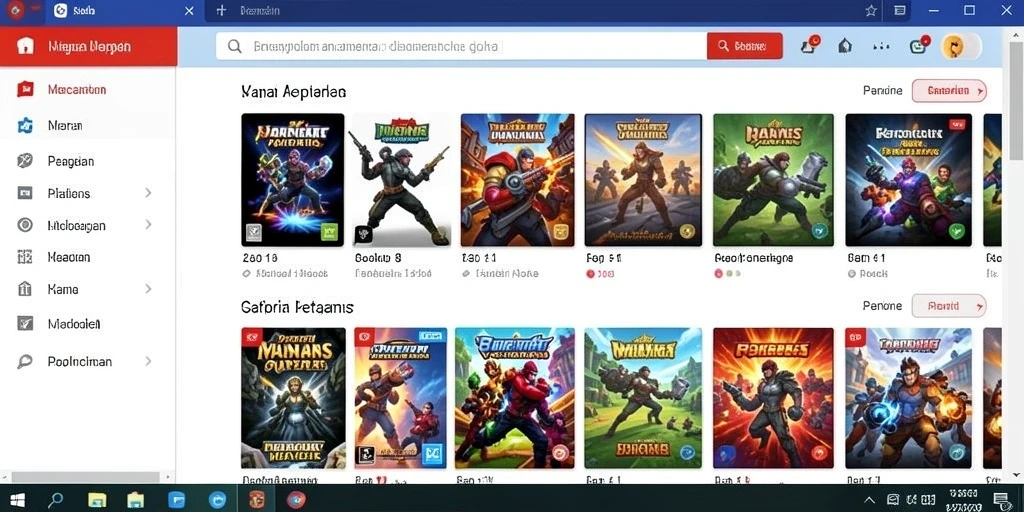Toggle the yellow avatar switch at top right
The width and height of the screenshot is (1024, 512).
pyautogui.click(x=961, y=46)
